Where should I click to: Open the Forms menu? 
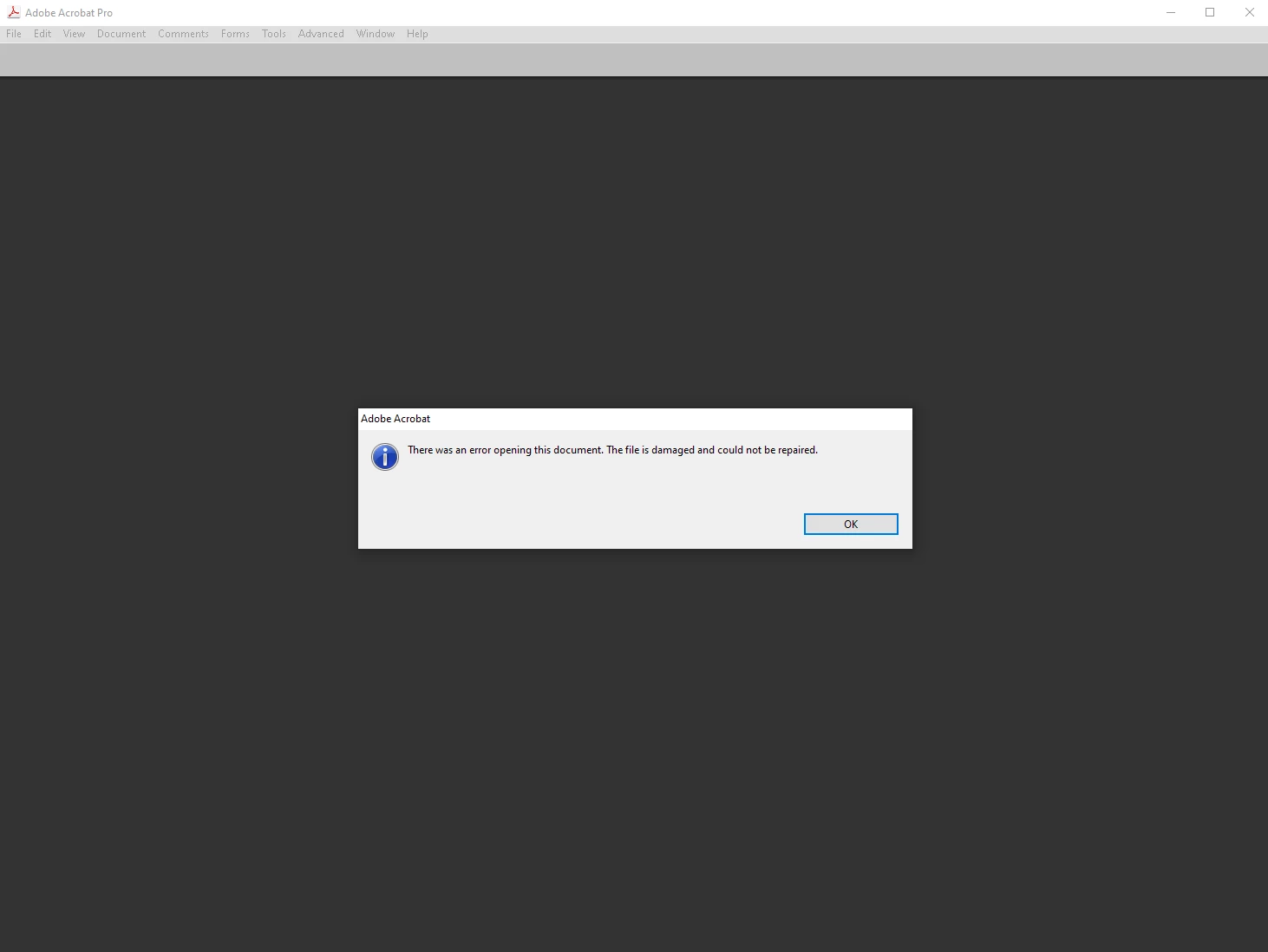click(x=235, y=34)
